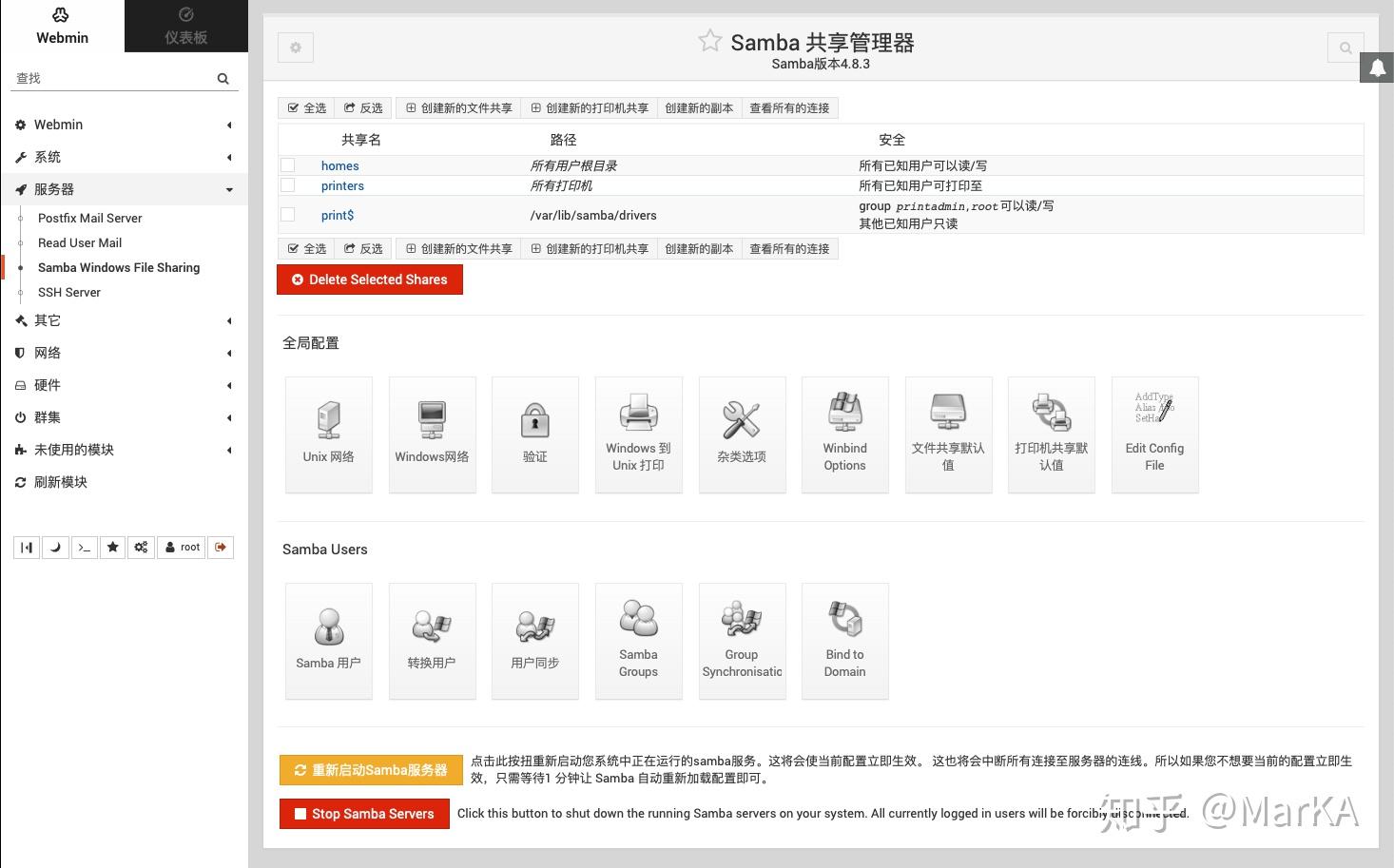Open the Edit Config File icon
1394x868 pixels.
1155,434
